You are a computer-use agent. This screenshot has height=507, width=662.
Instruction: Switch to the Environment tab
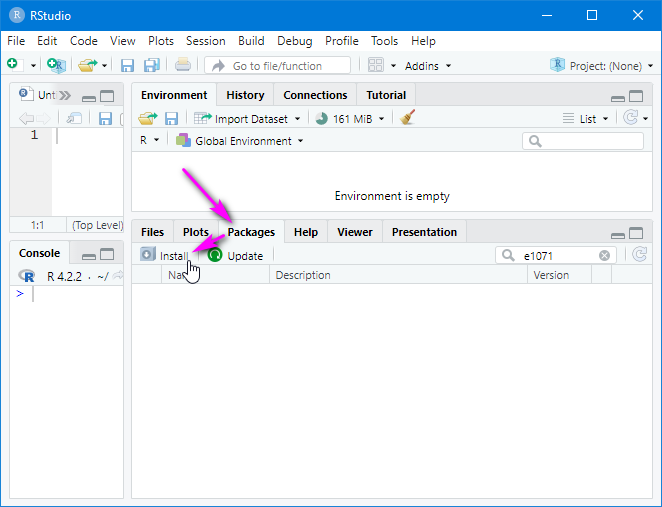pos(174,95)
